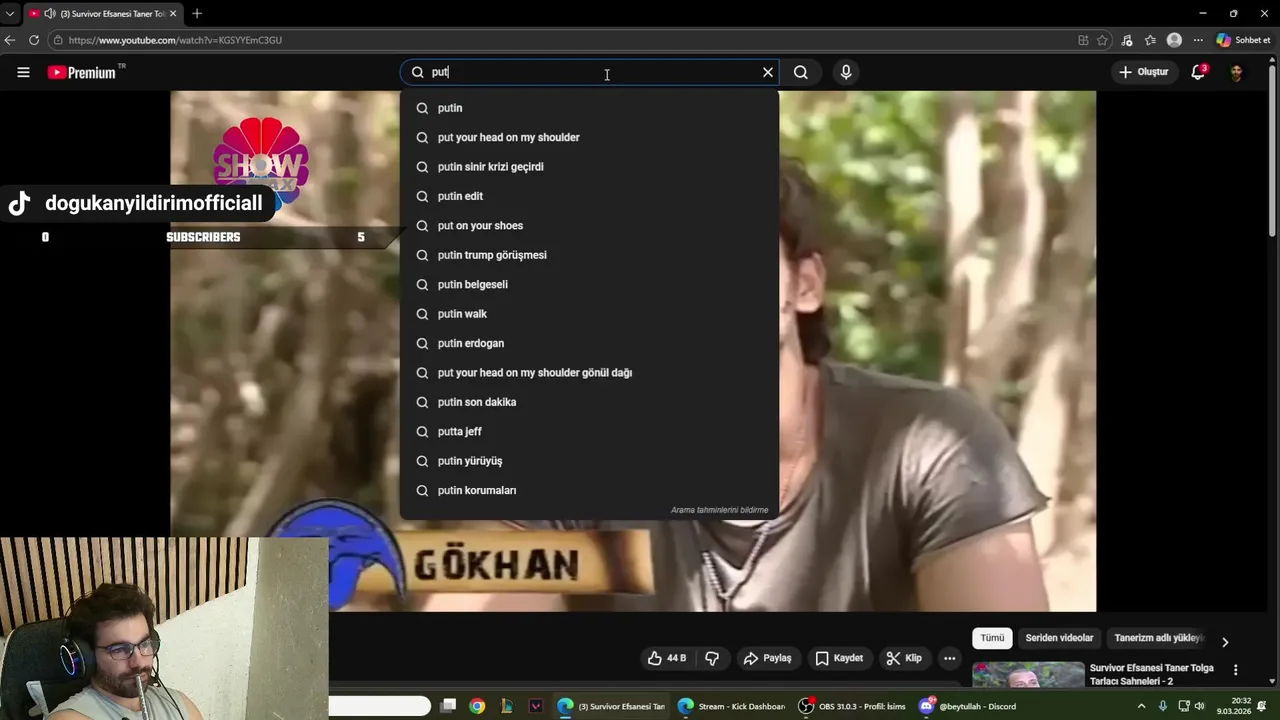Choose suggestion "putin walk"

click(x=589, y=314)
